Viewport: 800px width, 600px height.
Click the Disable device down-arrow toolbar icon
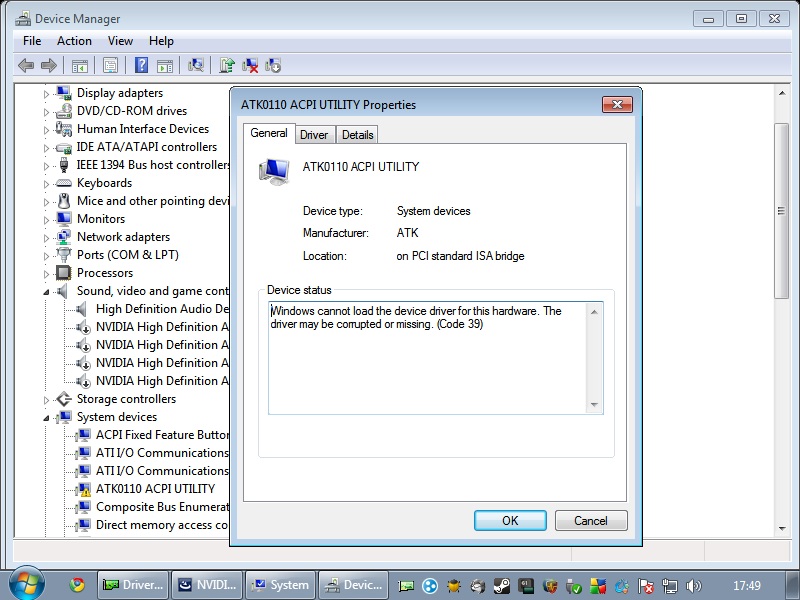[x=273, y=65]
